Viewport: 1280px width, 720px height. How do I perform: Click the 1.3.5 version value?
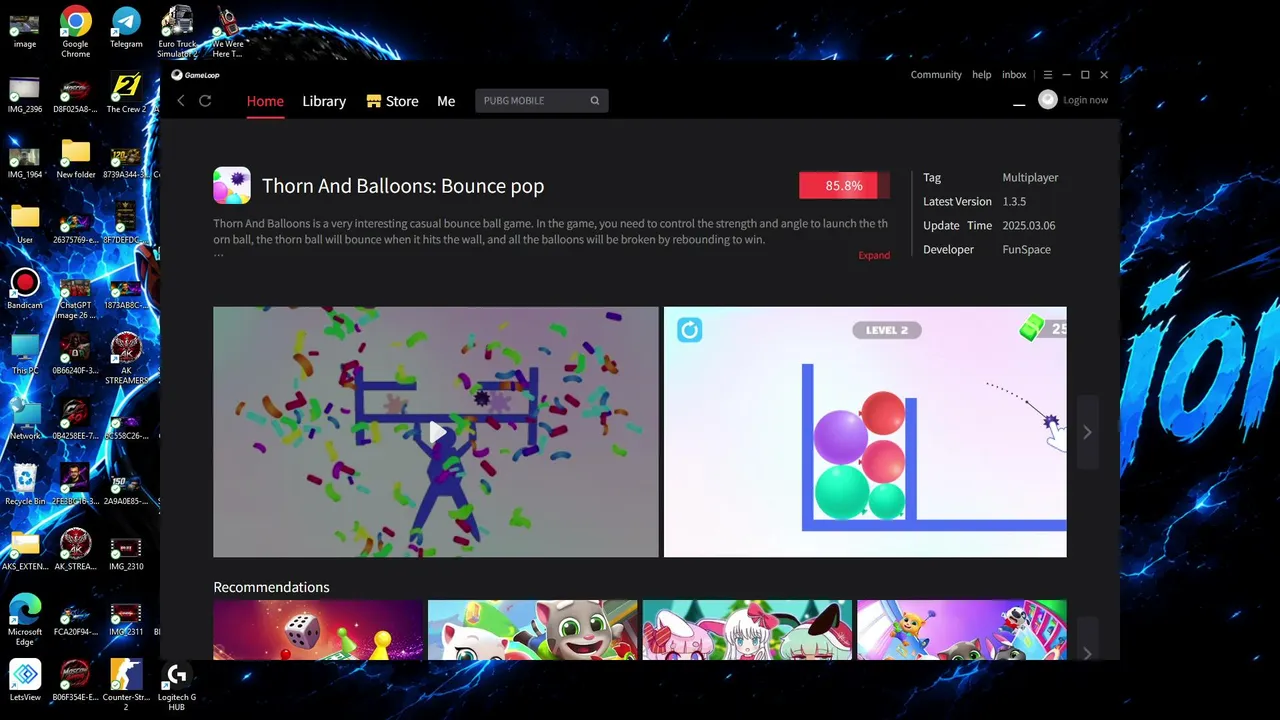(x=1014, y=201)
